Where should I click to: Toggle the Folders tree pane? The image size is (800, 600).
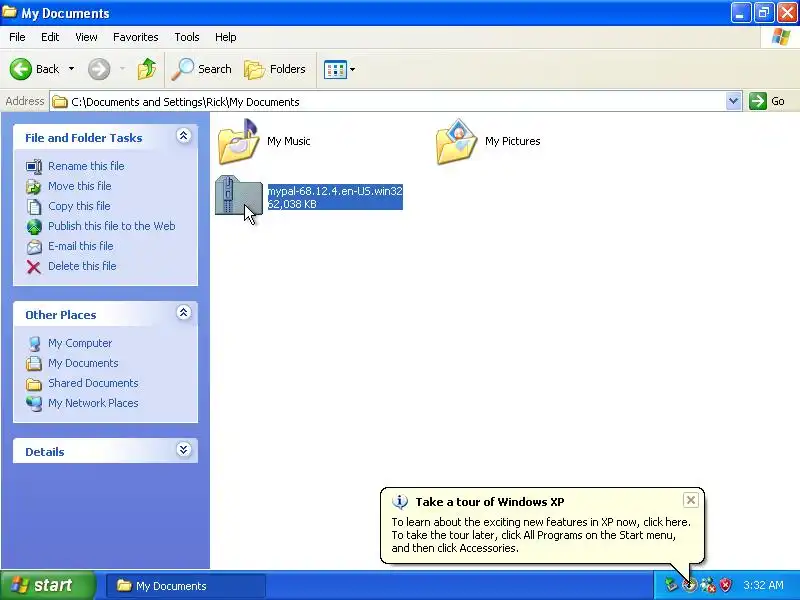(274, 69)
